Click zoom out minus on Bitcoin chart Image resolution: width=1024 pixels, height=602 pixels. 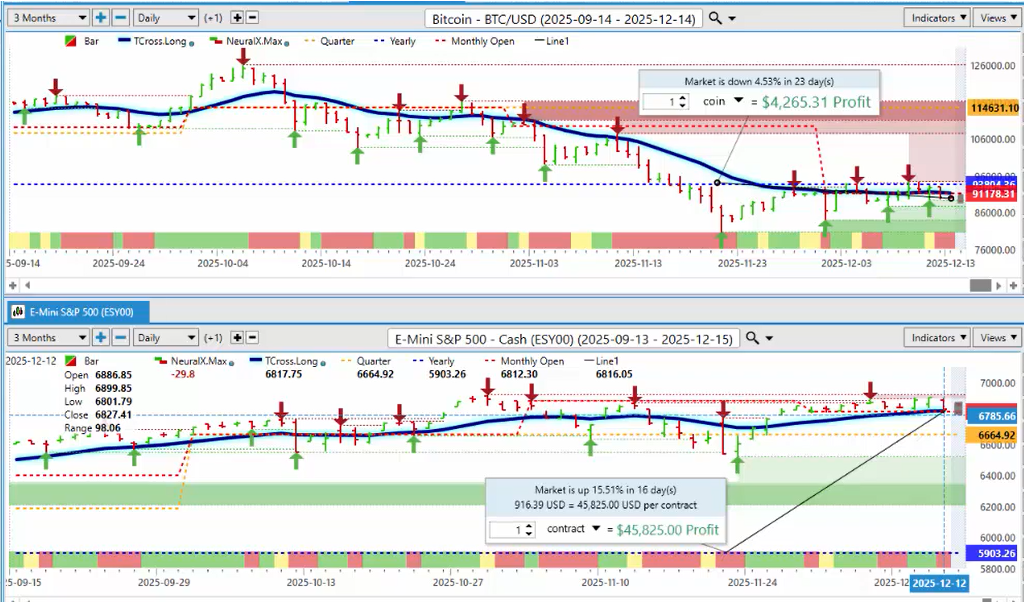(x=120, y=18)
